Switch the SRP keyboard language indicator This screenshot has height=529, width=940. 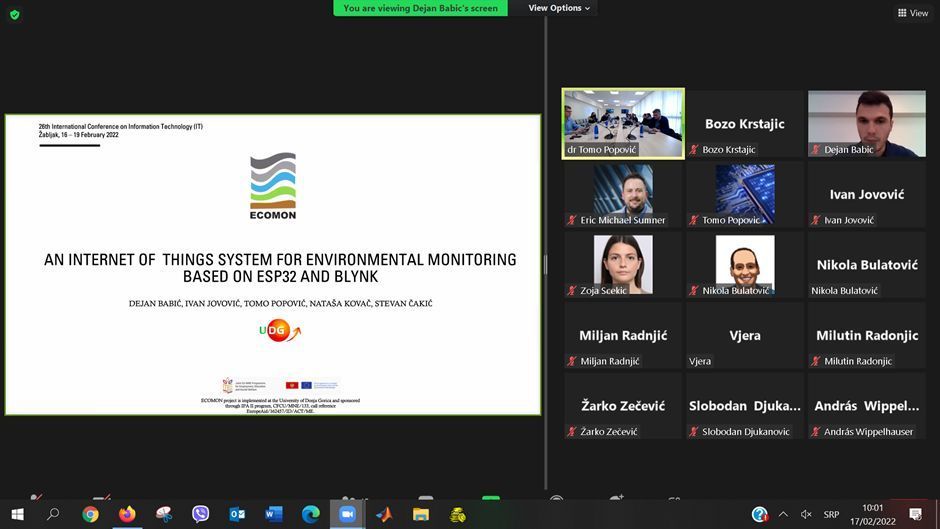831,514
